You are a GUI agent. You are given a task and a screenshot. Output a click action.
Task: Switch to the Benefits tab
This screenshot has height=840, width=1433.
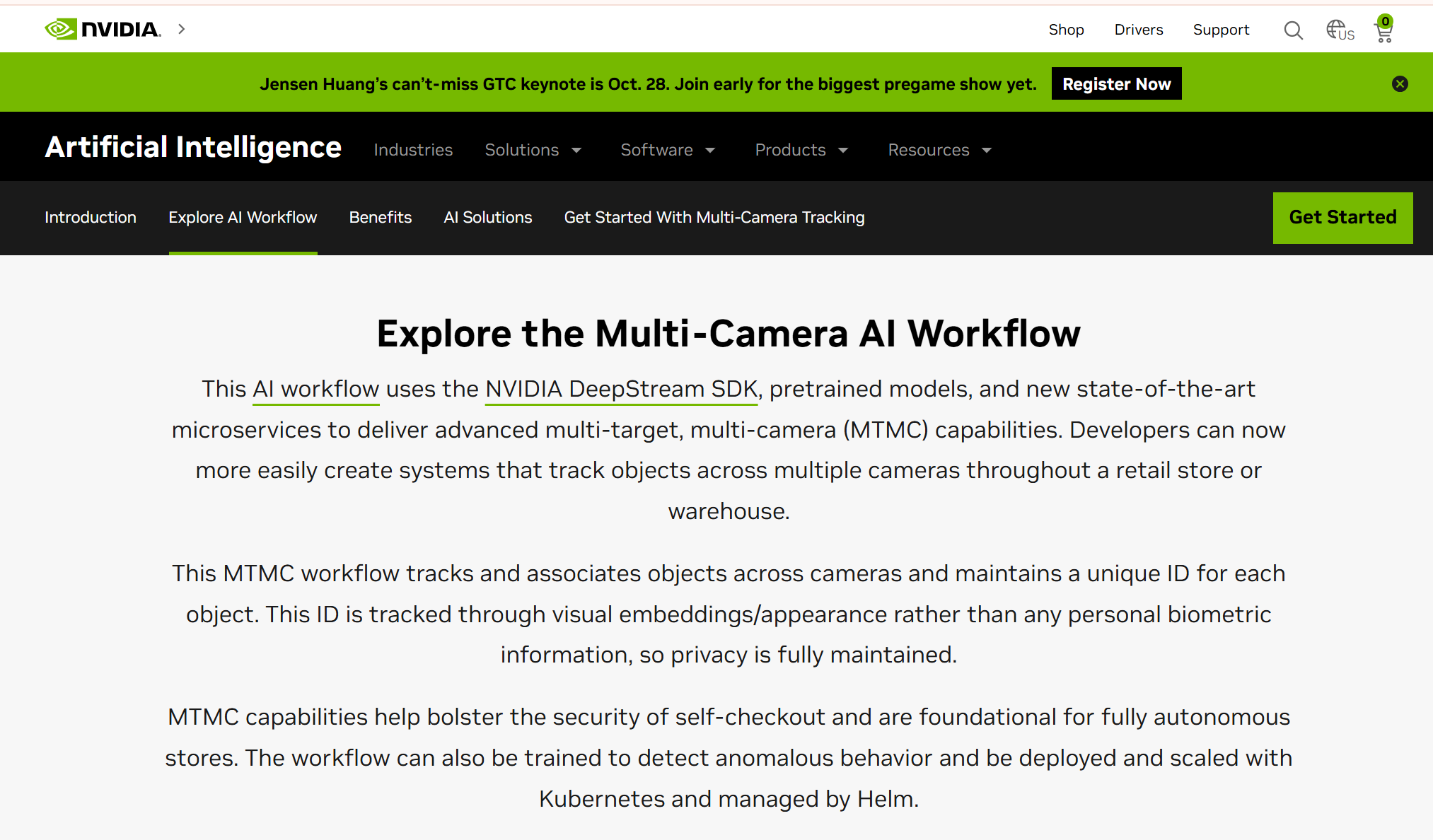tap(380, 217)
